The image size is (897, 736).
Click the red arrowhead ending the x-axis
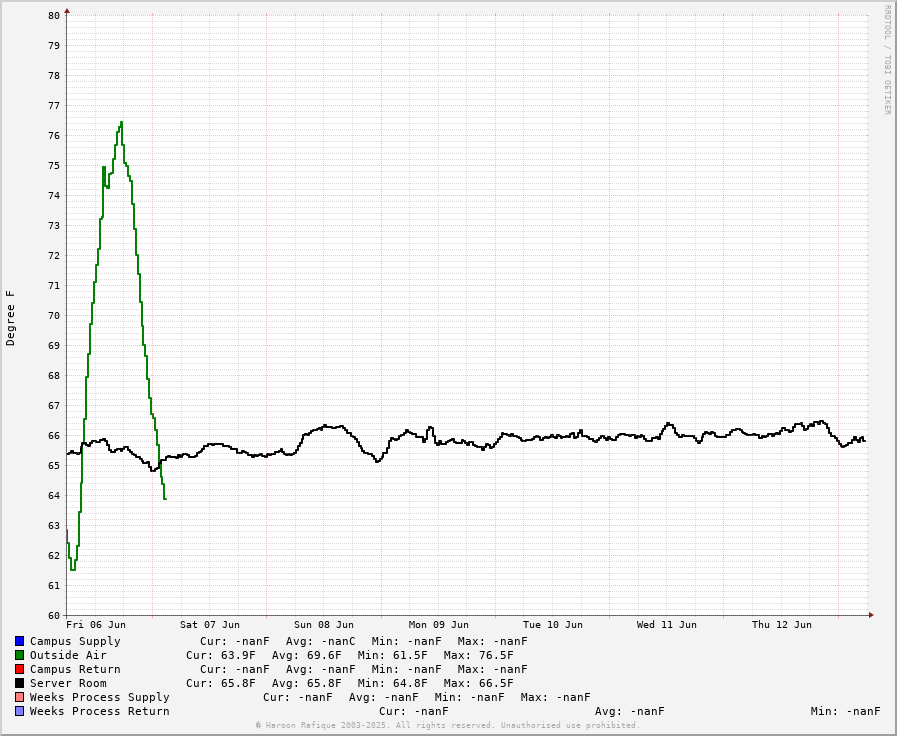coord(870,615)
